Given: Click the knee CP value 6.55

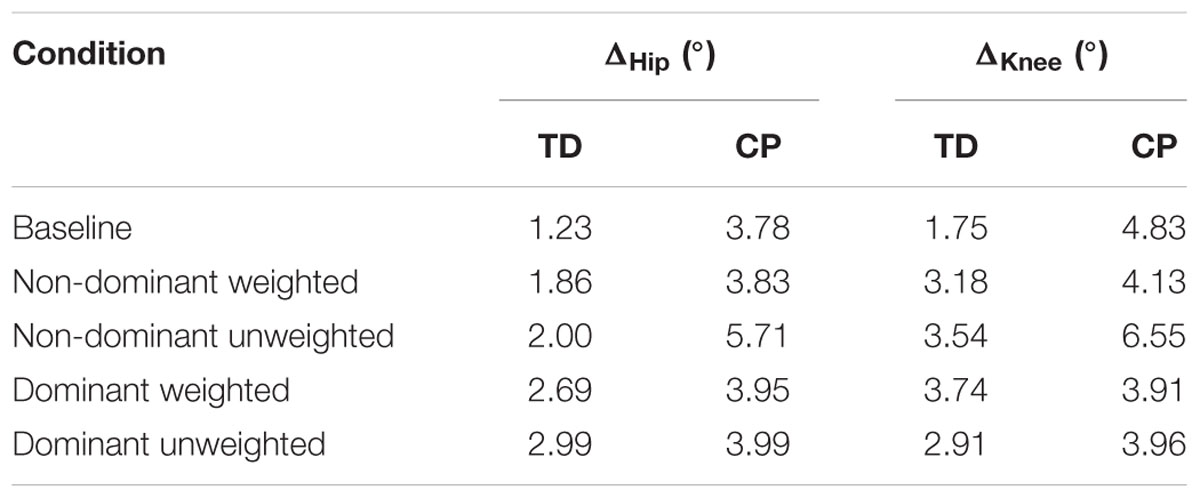Looking at the screenshot, I should point(1154,336).
